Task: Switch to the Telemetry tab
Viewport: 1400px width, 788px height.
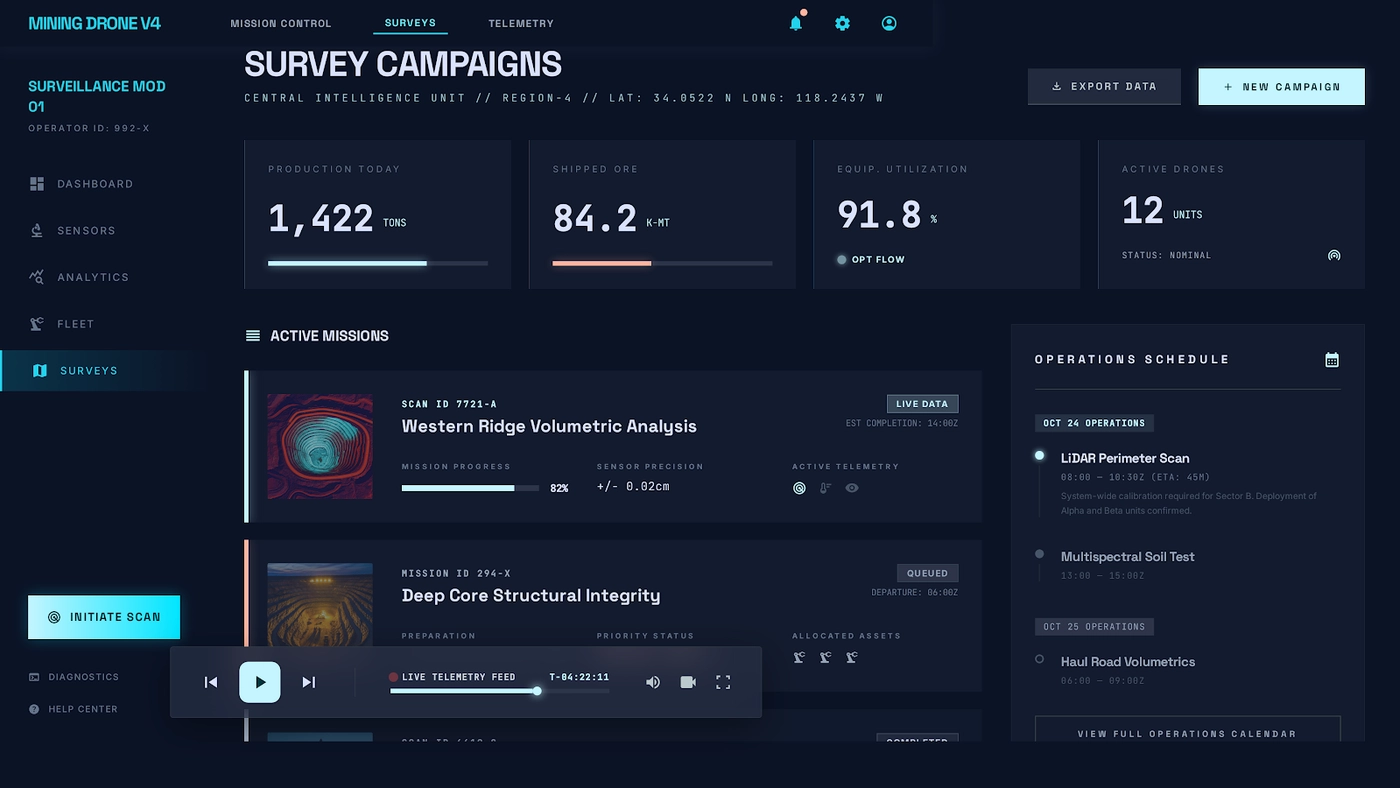Action: [520, 23]
